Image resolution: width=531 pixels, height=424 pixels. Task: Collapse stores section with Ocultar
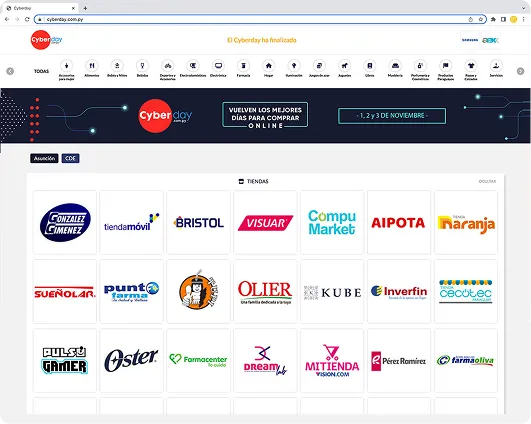pos(487,182)
